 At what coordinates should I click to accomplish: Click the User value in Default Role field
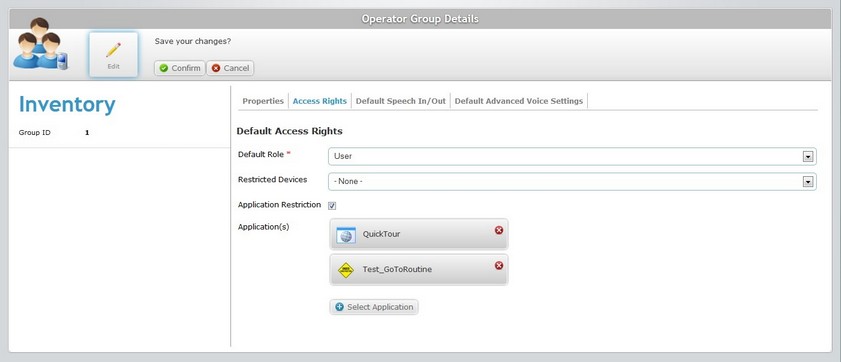click(x=343, y=156)
